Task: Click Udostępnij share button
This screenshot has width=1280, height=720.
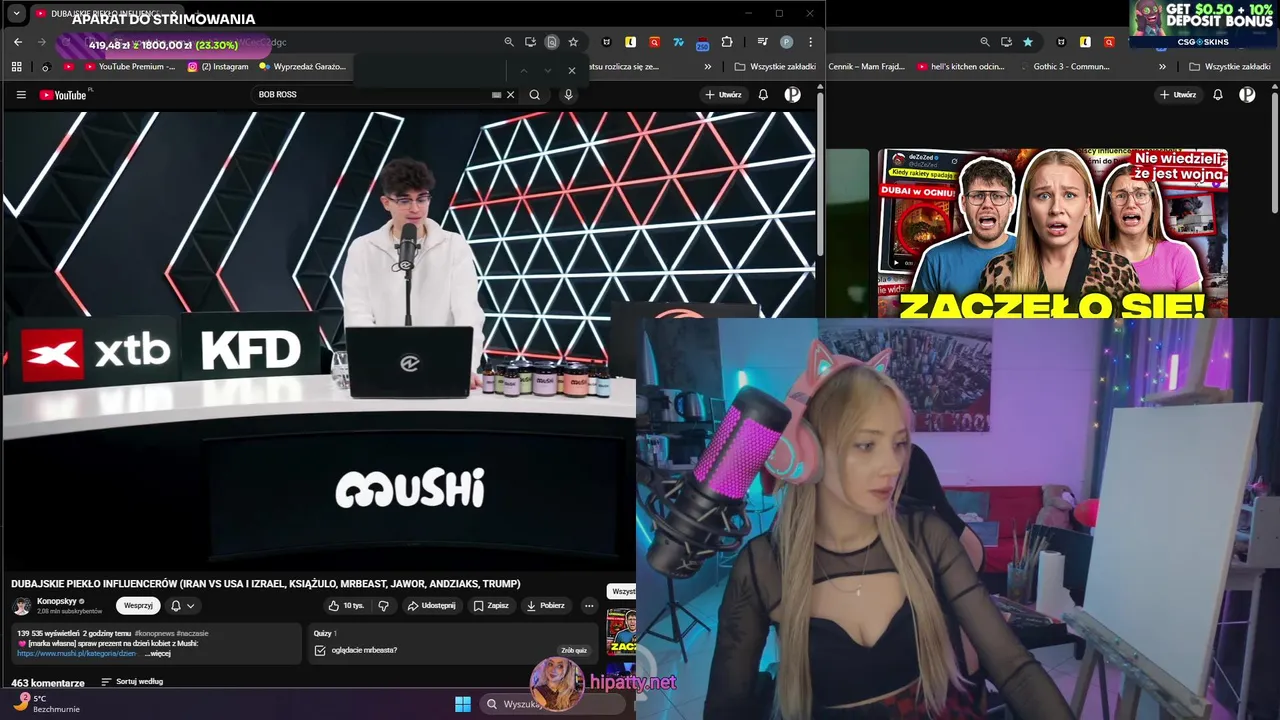Action: point(431,606)
